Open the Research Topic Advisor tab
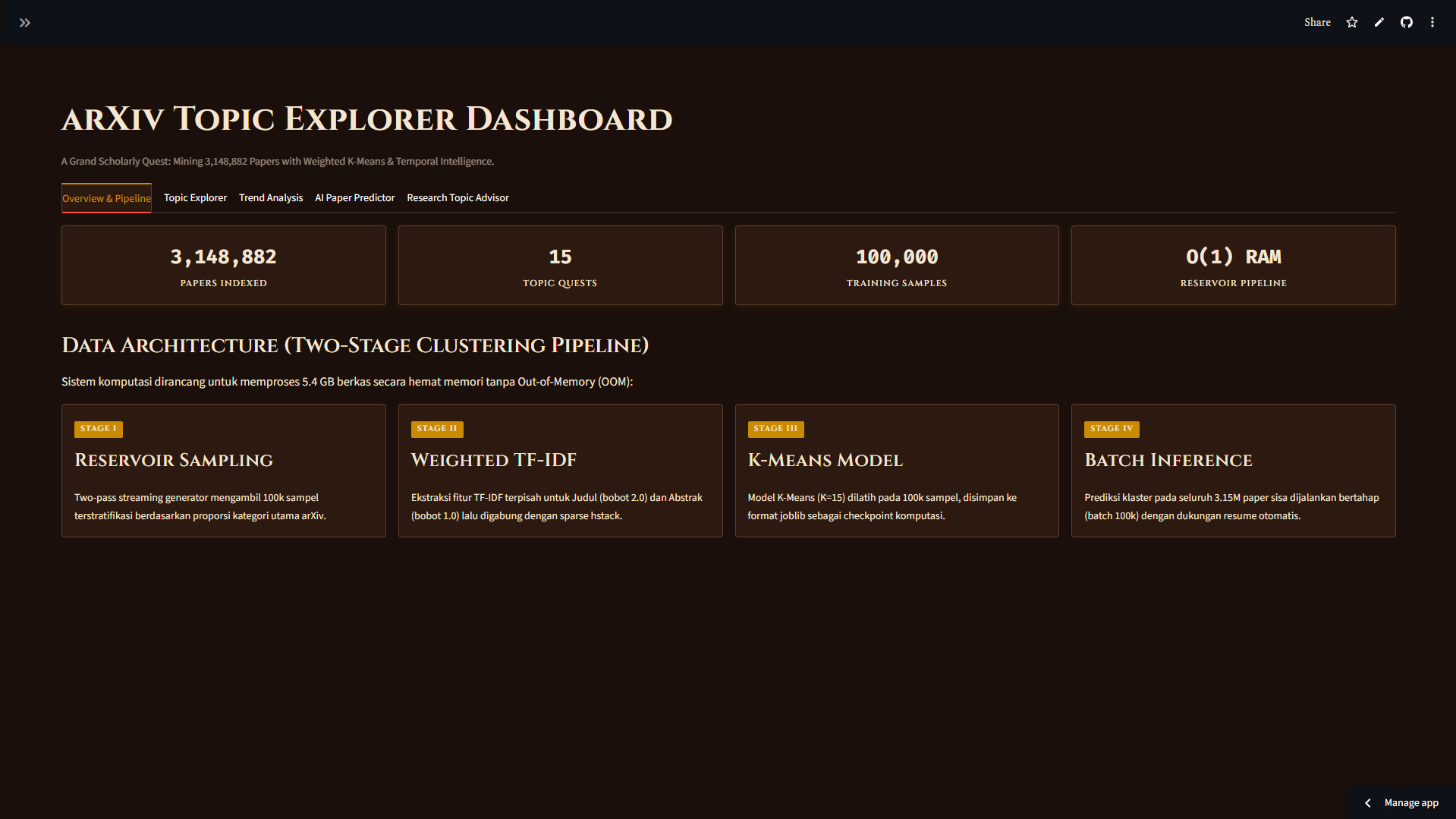 click(458, 198)
